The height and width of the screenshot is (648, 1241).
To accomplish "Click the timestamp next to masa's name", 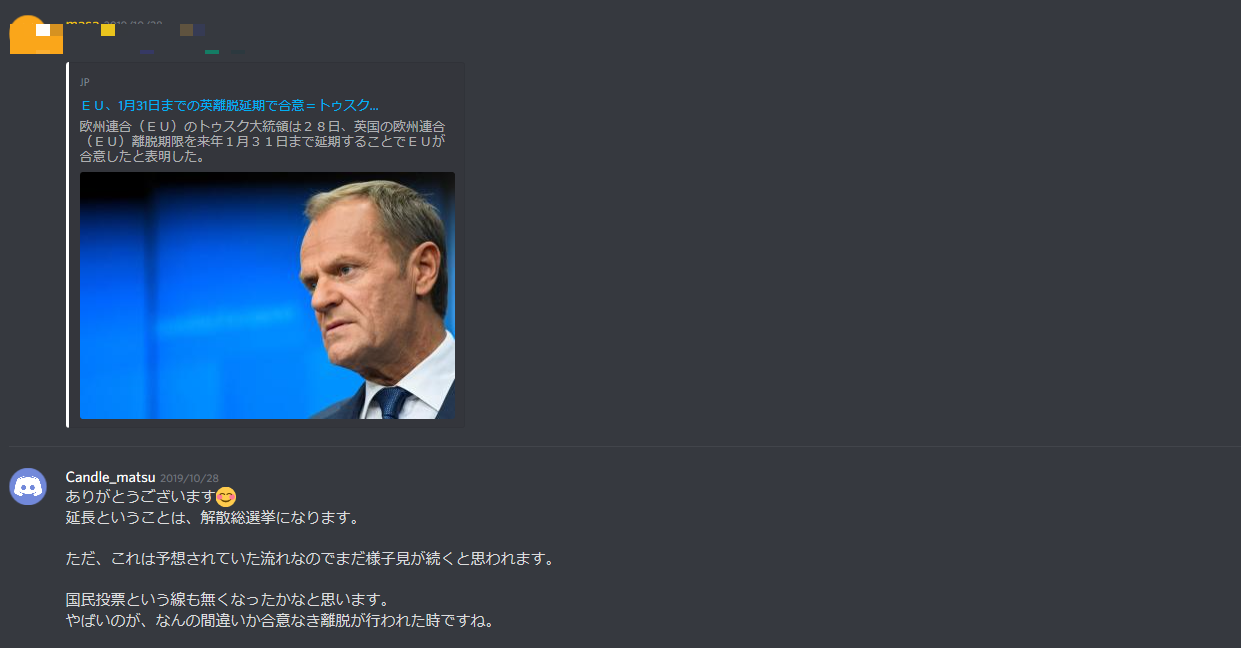I will pyautogui.click(x=133, y=22).
